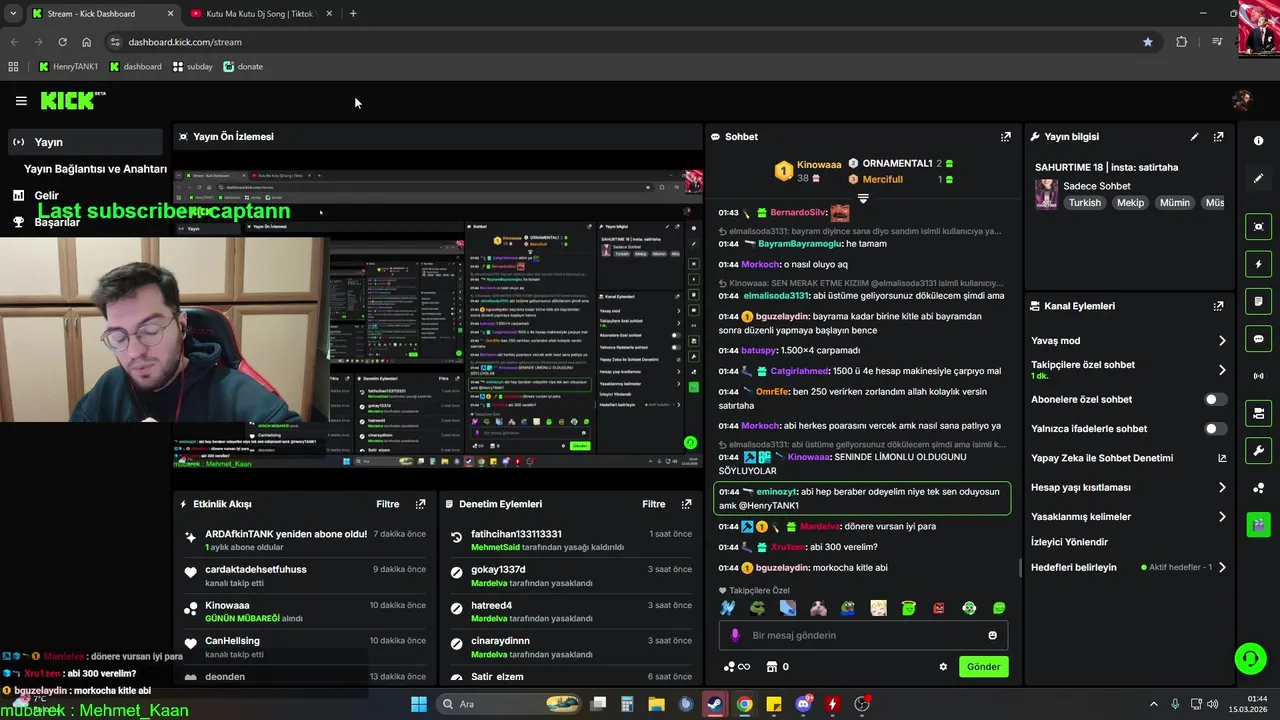Select Yayın in left sidebar
The width and height of the screenshot is (1280, 720).
point(86,142)
